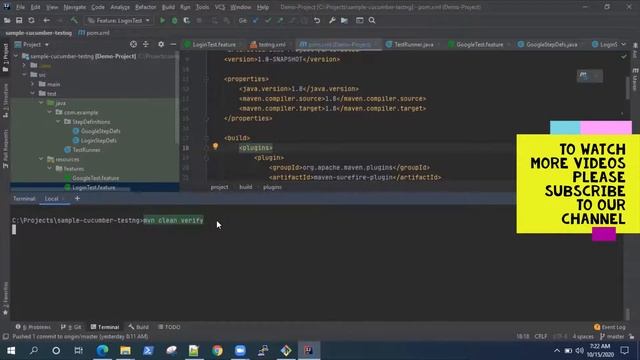Open TODO tool window button
The height and width of the screenshot is (360, 640).
(169, 327)
